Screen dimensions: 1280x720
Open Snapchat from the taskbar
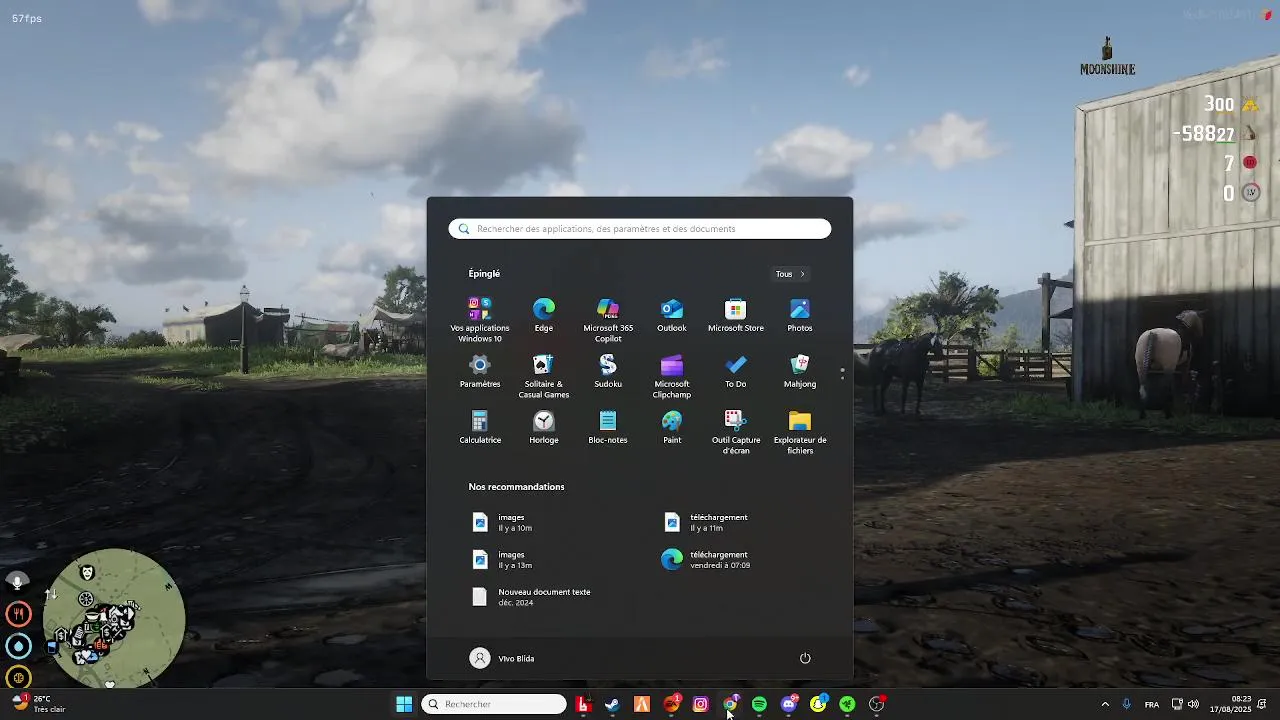(x=818, y=704)
